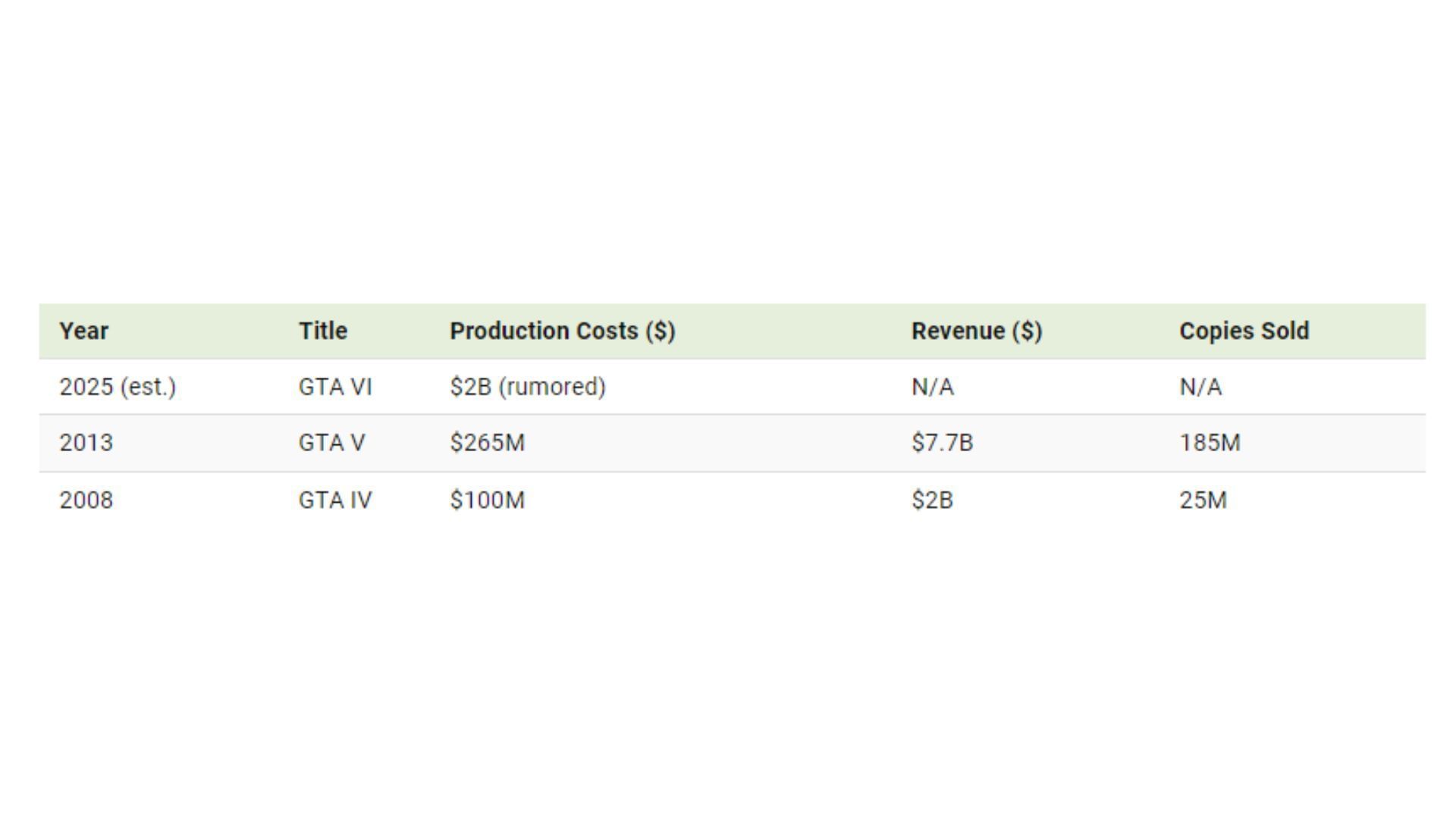
Task: Click the Copies Sold column header
Action: click(x=1244, y=331)
